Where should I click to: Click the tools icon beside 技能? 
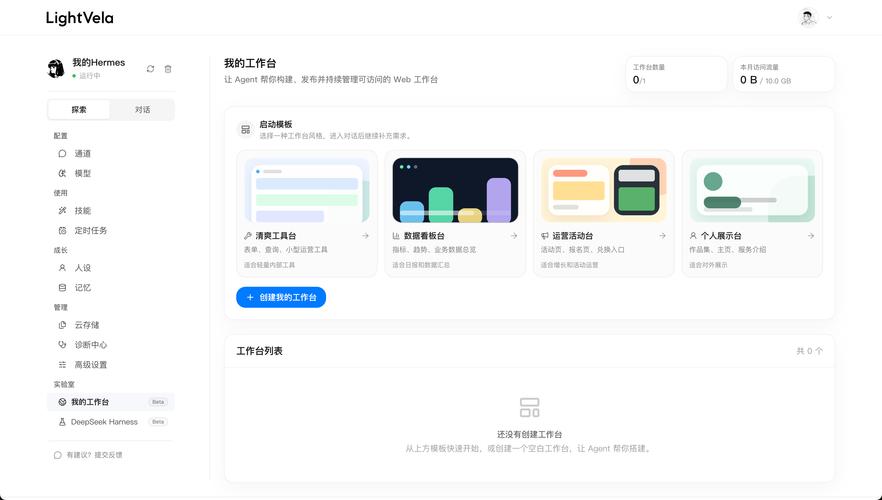pyautogui.click(x=62, y=210)
